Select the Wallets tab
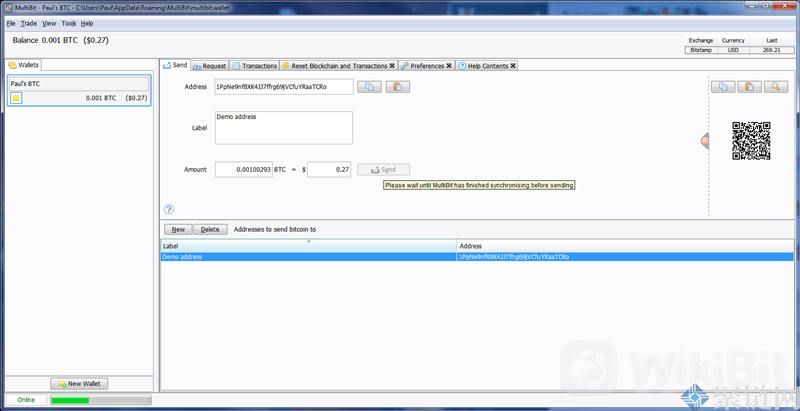This screenshot has height=411, width=800. (23, 65)
